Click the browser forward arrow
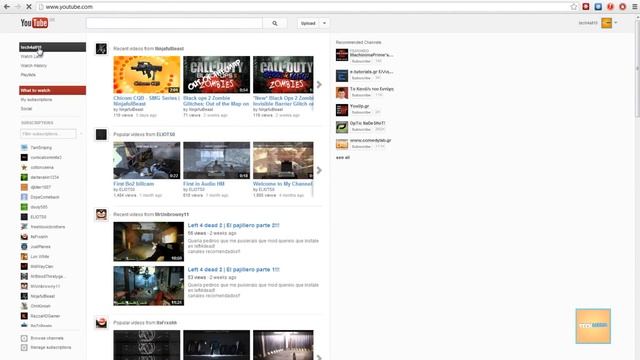640x360 pixels. [18, 7]
